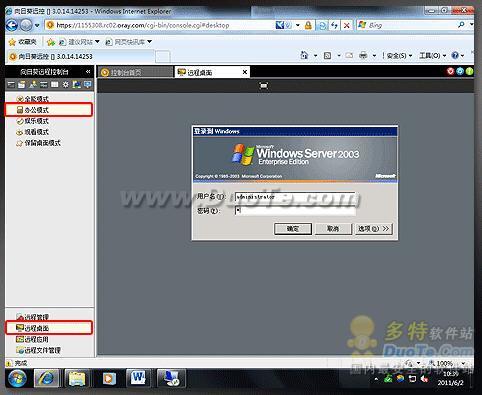This screenshot has height=395, width=482.
Task: Click the Stop red X icon
Action: coord(347,25)
